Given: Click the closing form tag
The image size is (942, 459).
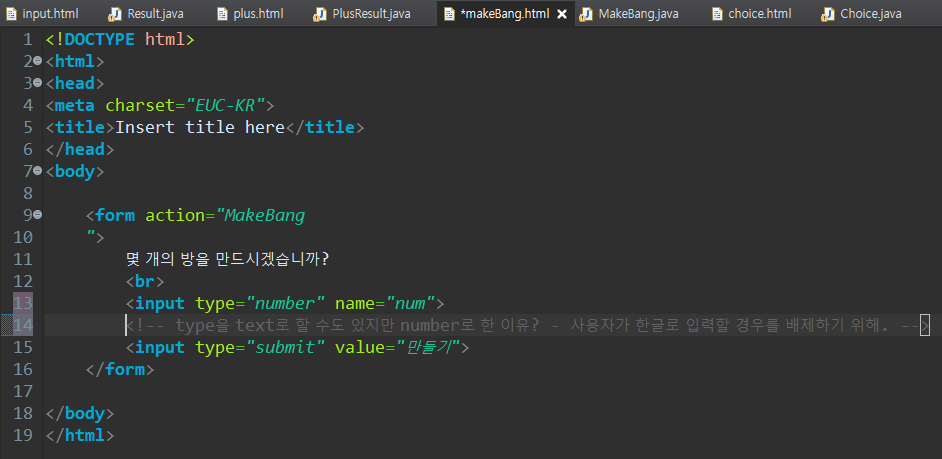Looking at the screenshot, I should click(x=120, y=369).
